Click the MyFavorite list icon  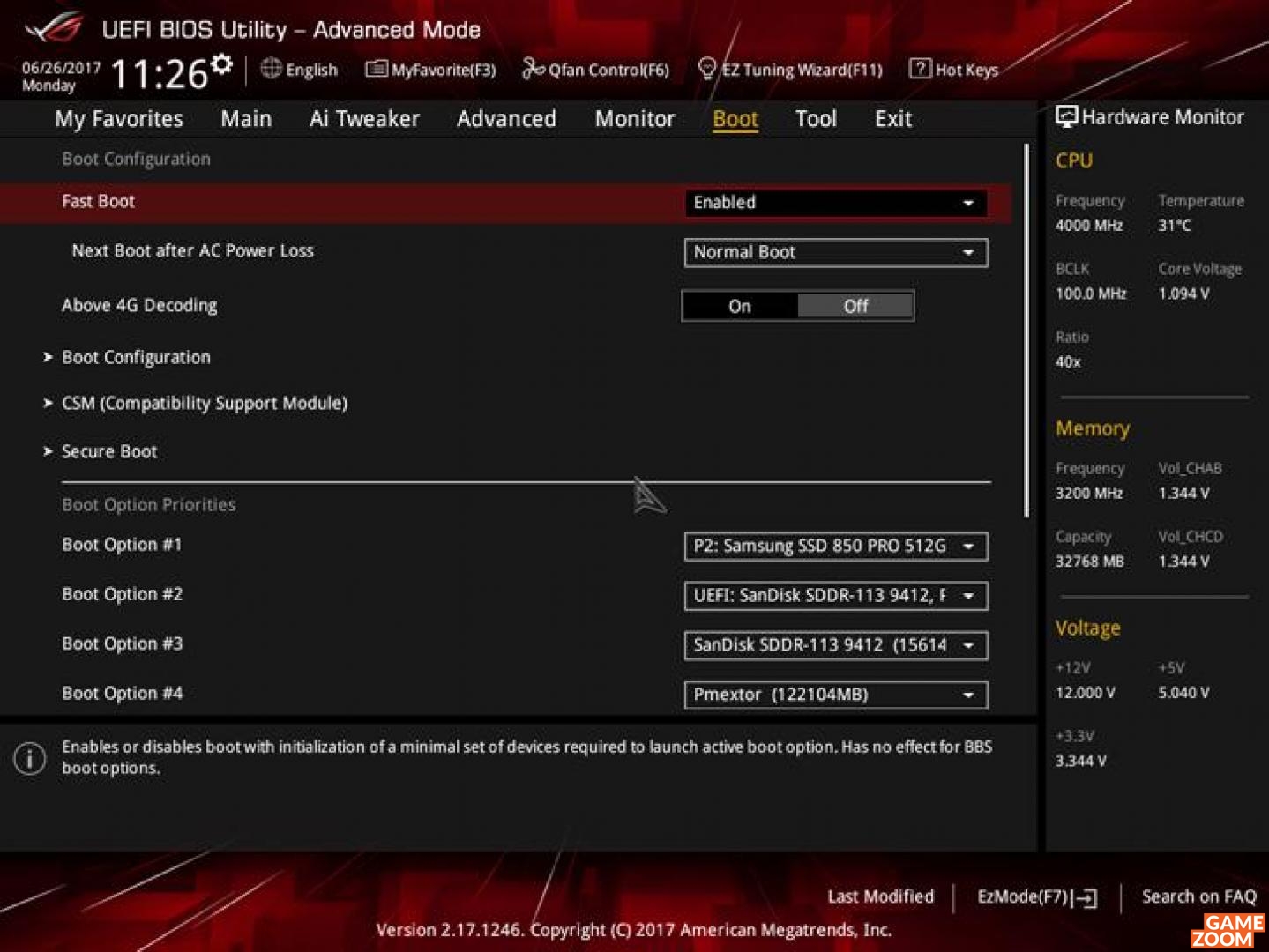(377, 69)
